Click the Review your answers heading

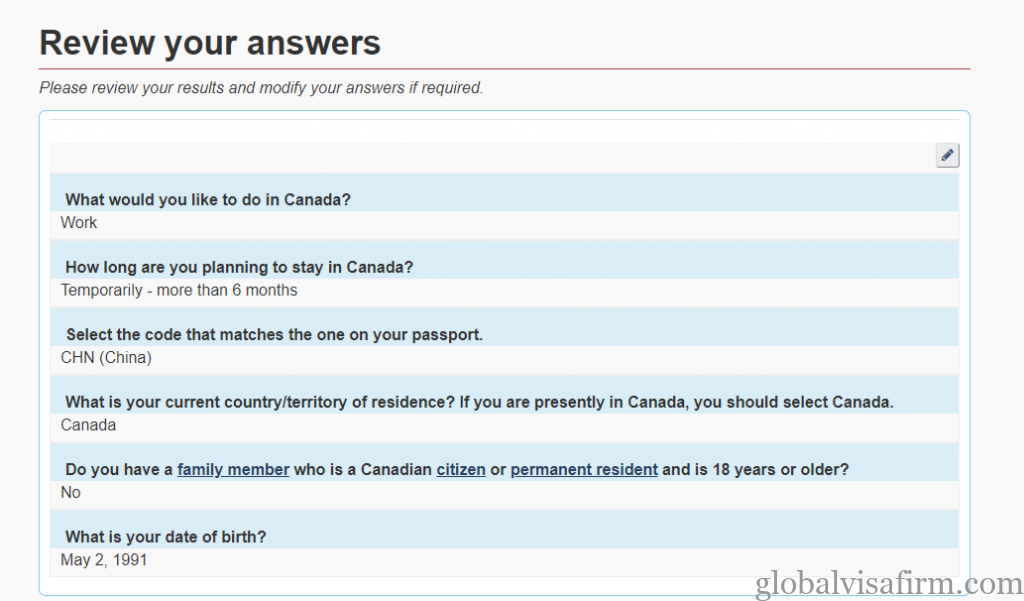210,43
